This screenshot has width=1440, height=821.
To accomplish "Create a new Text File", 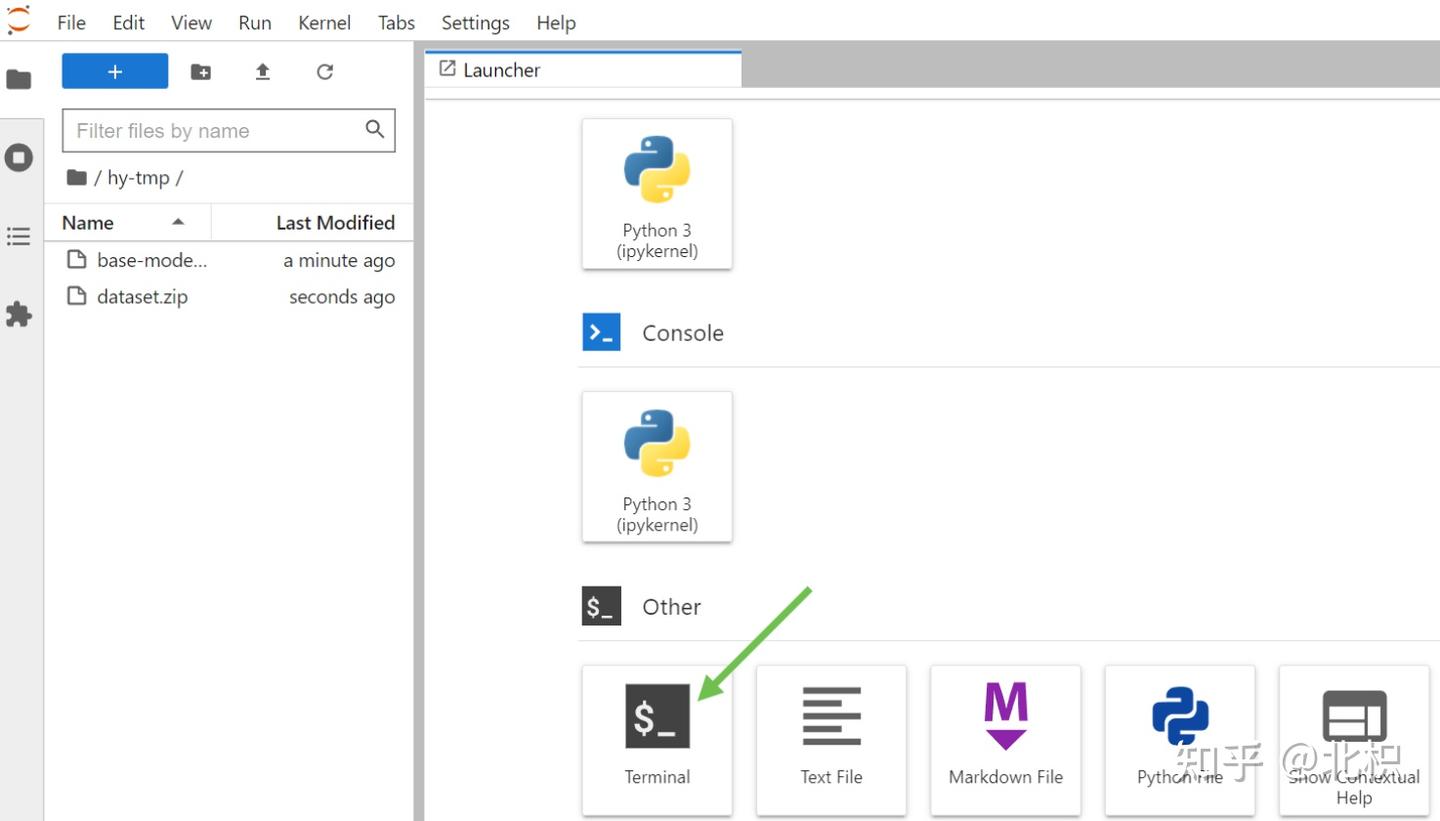I will (x=831, y=740).
